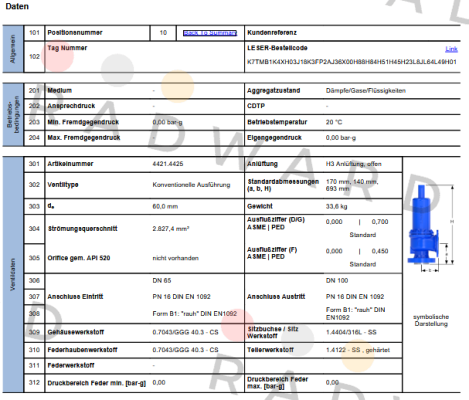
Task: Click the 'Federwerkstoff' label
Action: 71,366
